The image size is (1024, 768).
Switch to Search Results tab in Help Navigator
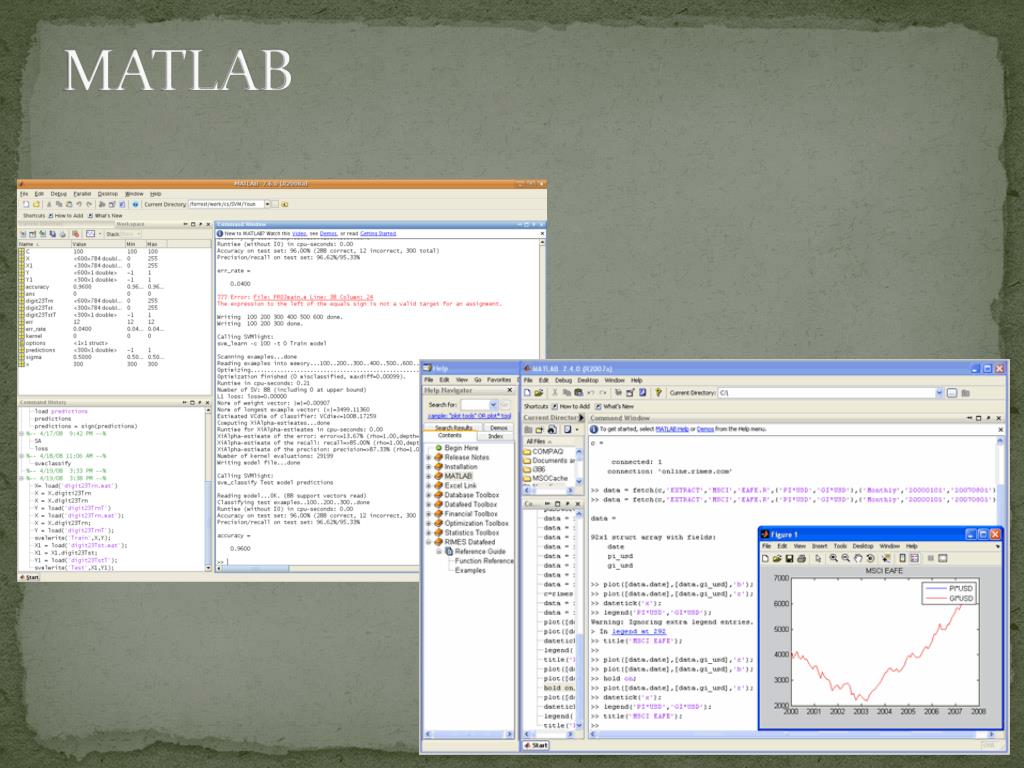tap(453, 428)
